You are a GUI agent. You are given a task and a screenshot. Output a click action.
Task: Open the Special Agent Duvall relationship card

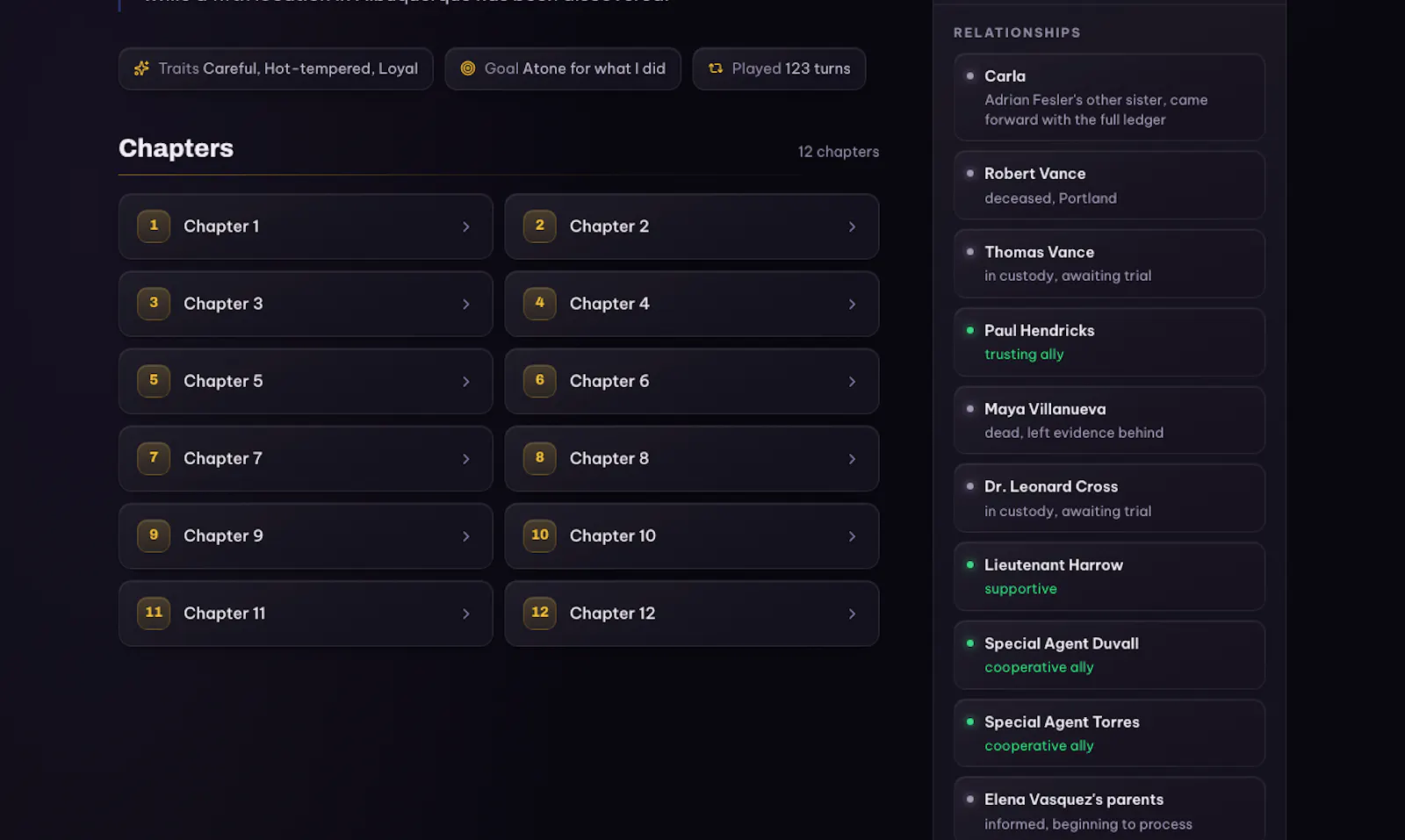click(1109, 655)
